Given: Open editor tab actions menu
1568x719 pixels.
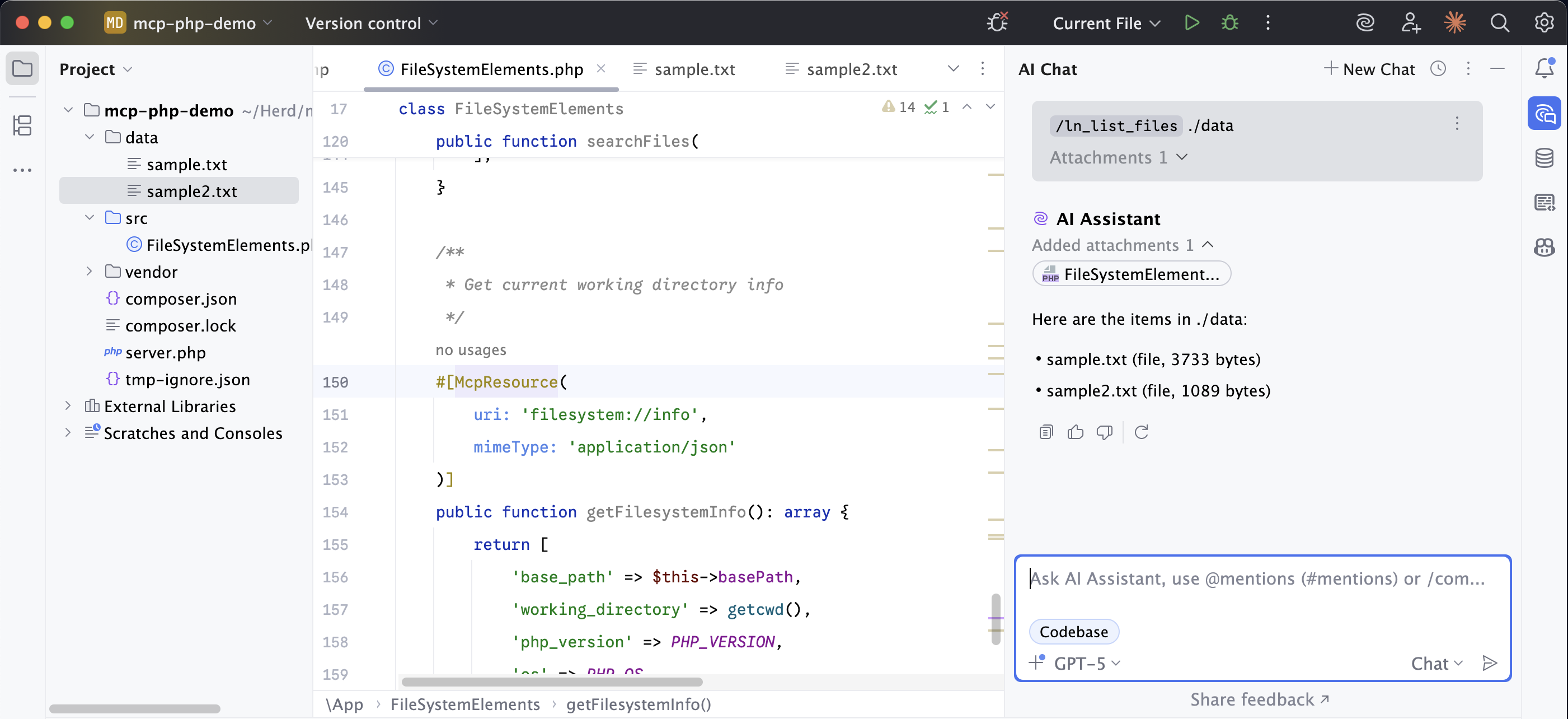Looking at the screenshot, I should tap(983, 68).
